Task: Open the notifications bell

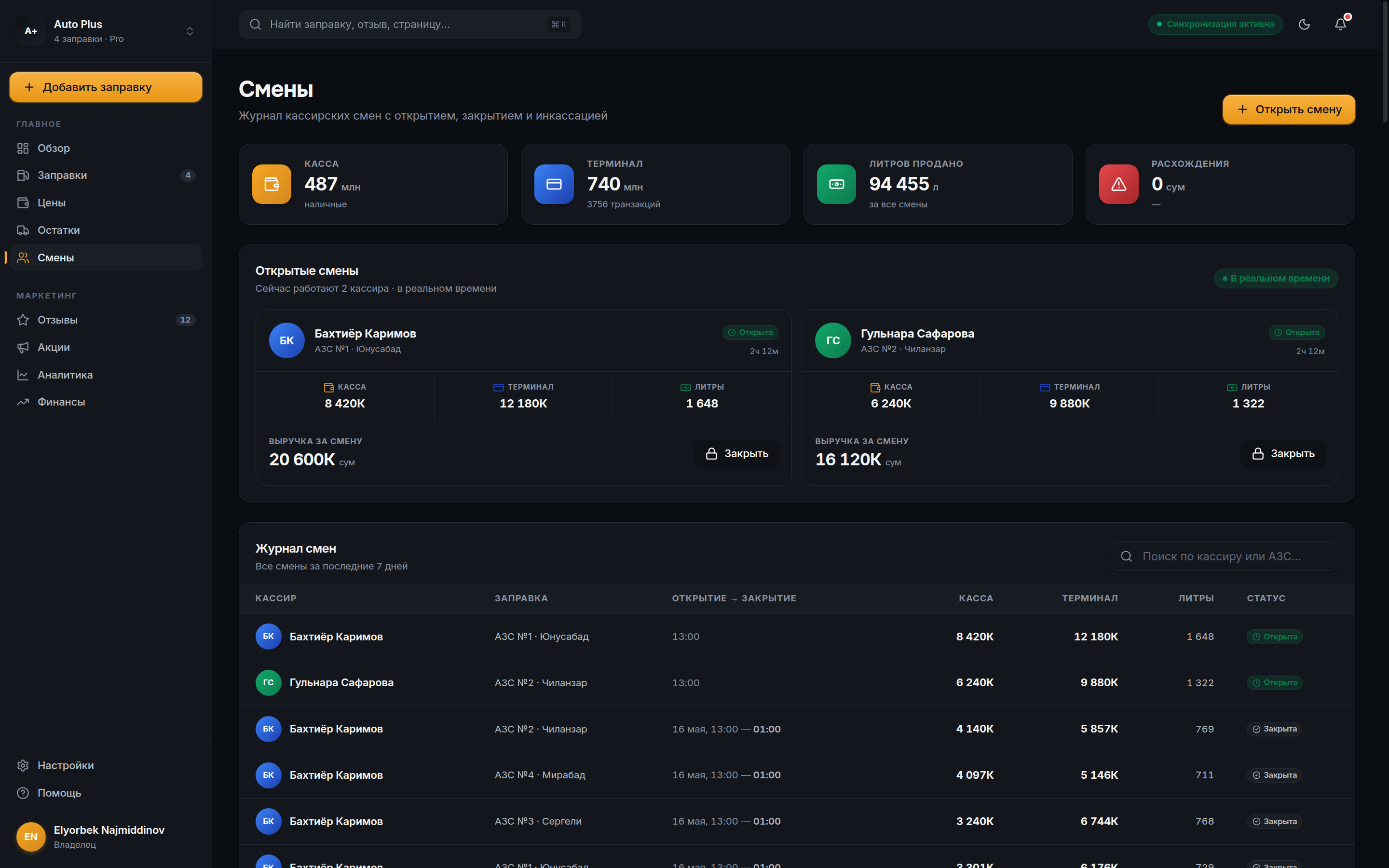Action: coord(1340,24)
